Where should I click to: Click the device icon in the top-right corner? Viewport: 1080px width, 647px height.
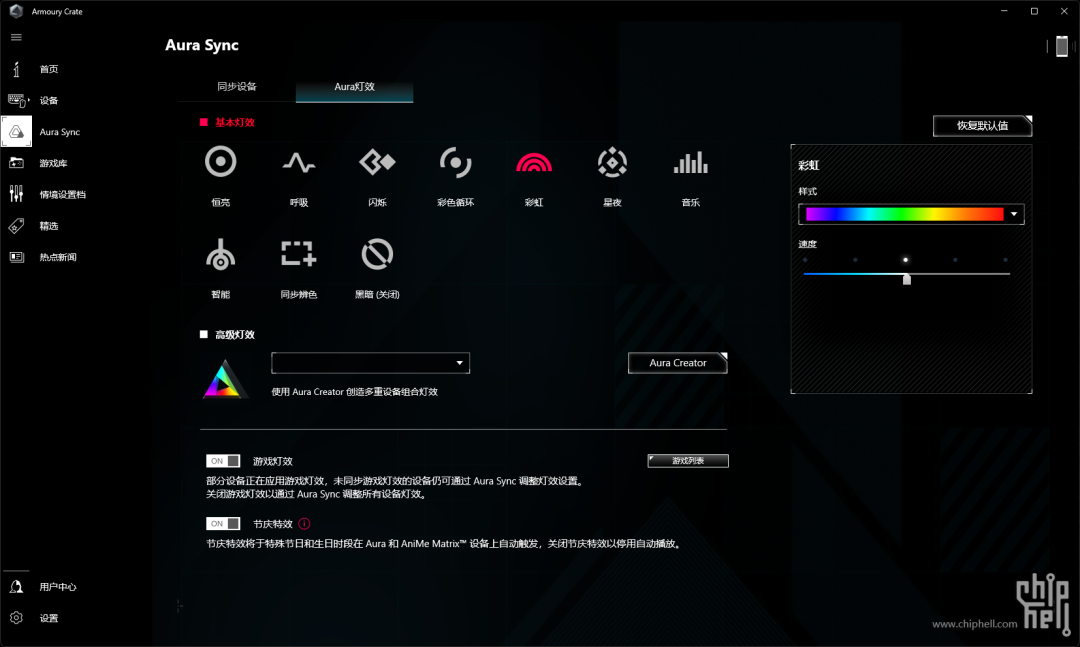tap(1062, 46)
